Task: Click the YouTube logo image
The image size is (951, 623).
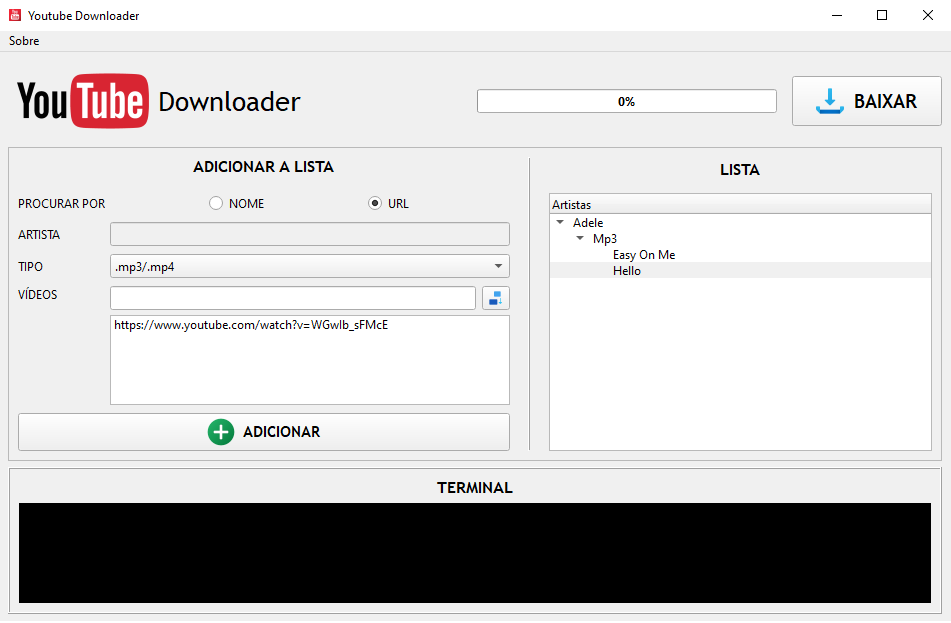Action: tap(82, 101)
